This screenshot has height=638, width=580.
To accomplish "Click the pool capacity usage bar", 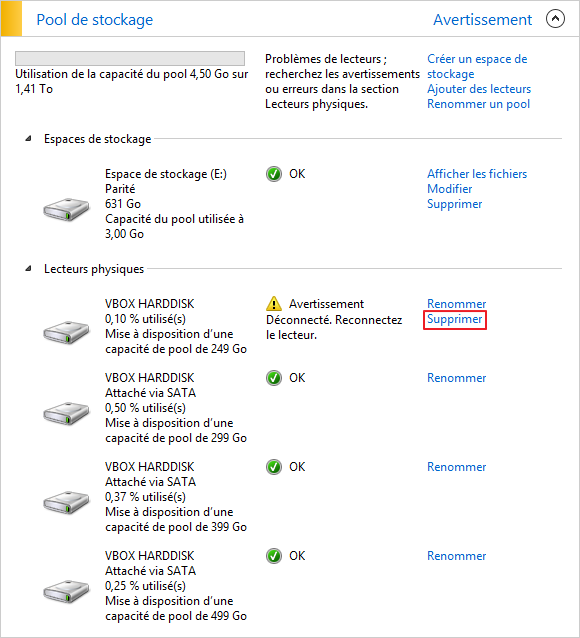I will 130,58.
